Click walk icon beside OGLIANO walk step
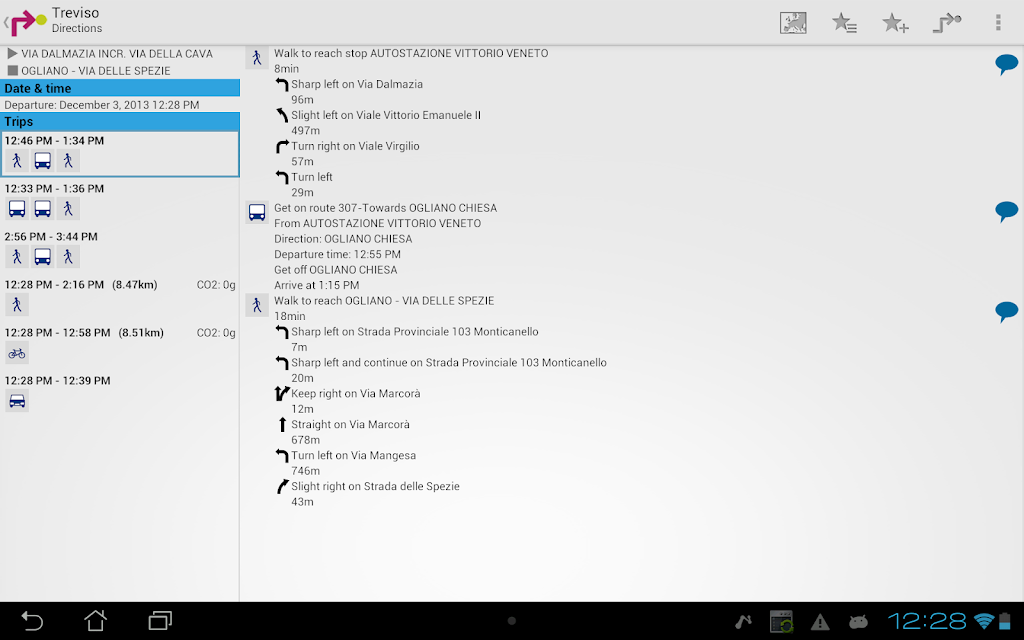This screenshot has height=640, width=1024. click(257, 305)
